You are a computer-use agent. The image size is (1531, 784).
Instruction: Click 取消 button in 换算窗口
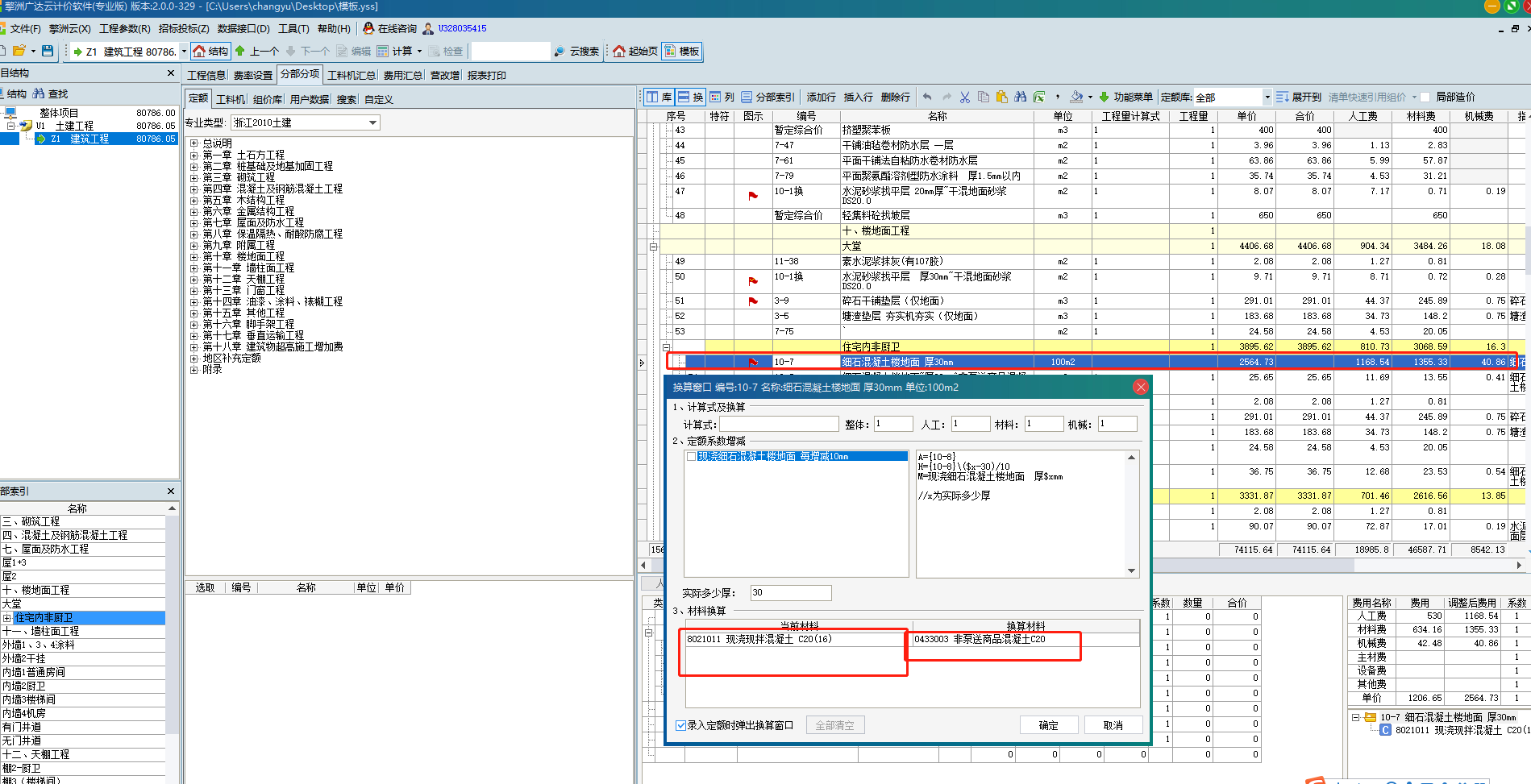[1113, 725]
